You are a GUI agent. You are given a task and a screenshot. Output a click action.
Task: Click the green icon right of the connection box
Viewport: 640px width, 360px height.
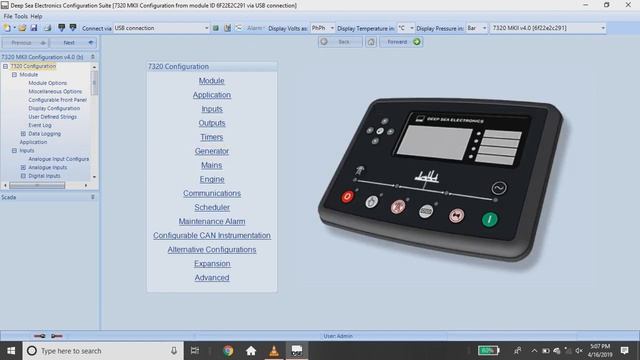click(x=216, y=28)
